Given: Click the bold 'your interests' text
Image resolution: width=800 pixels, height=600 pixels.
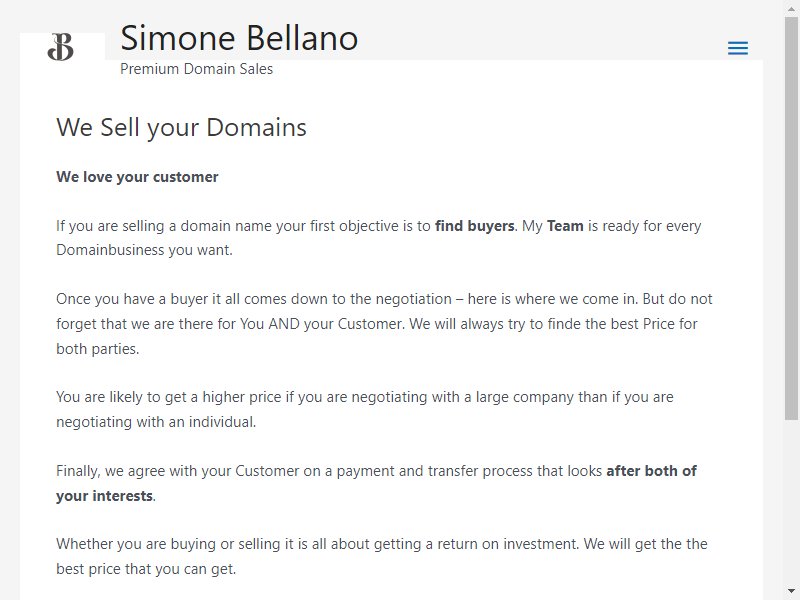Looking at the screenshot, I should (x=105, y=496).
